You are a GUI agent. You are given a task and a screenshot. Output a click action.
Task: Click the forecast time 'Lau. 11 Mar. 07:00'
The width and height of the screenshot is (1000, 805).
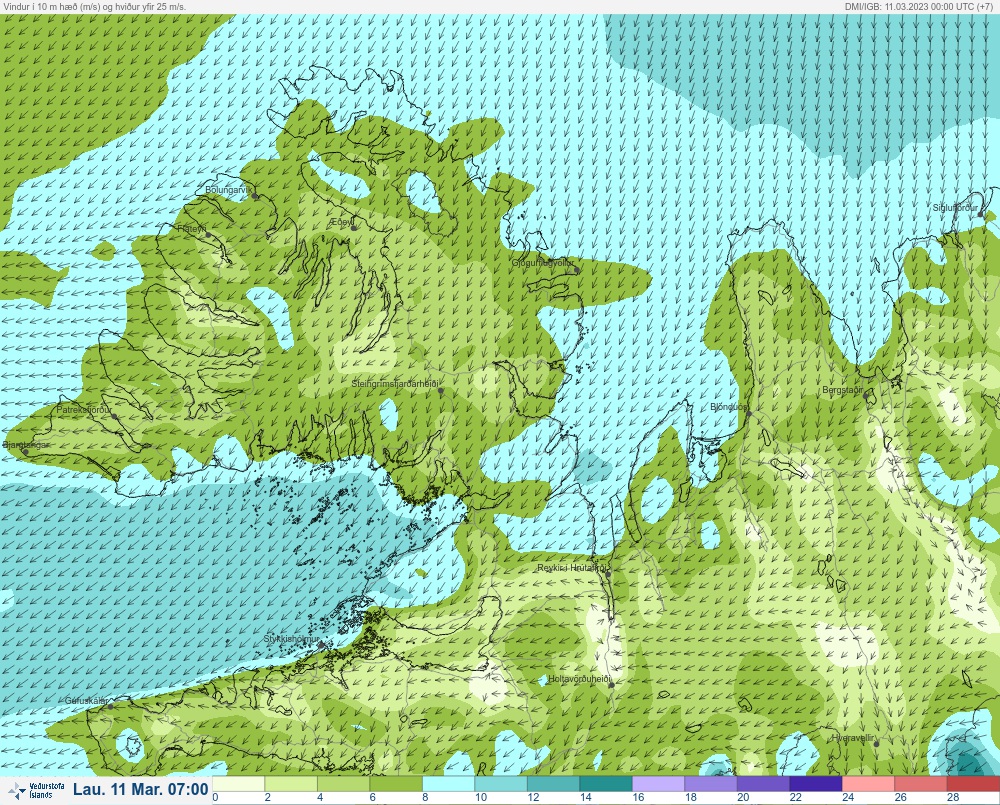pos(140,790)
